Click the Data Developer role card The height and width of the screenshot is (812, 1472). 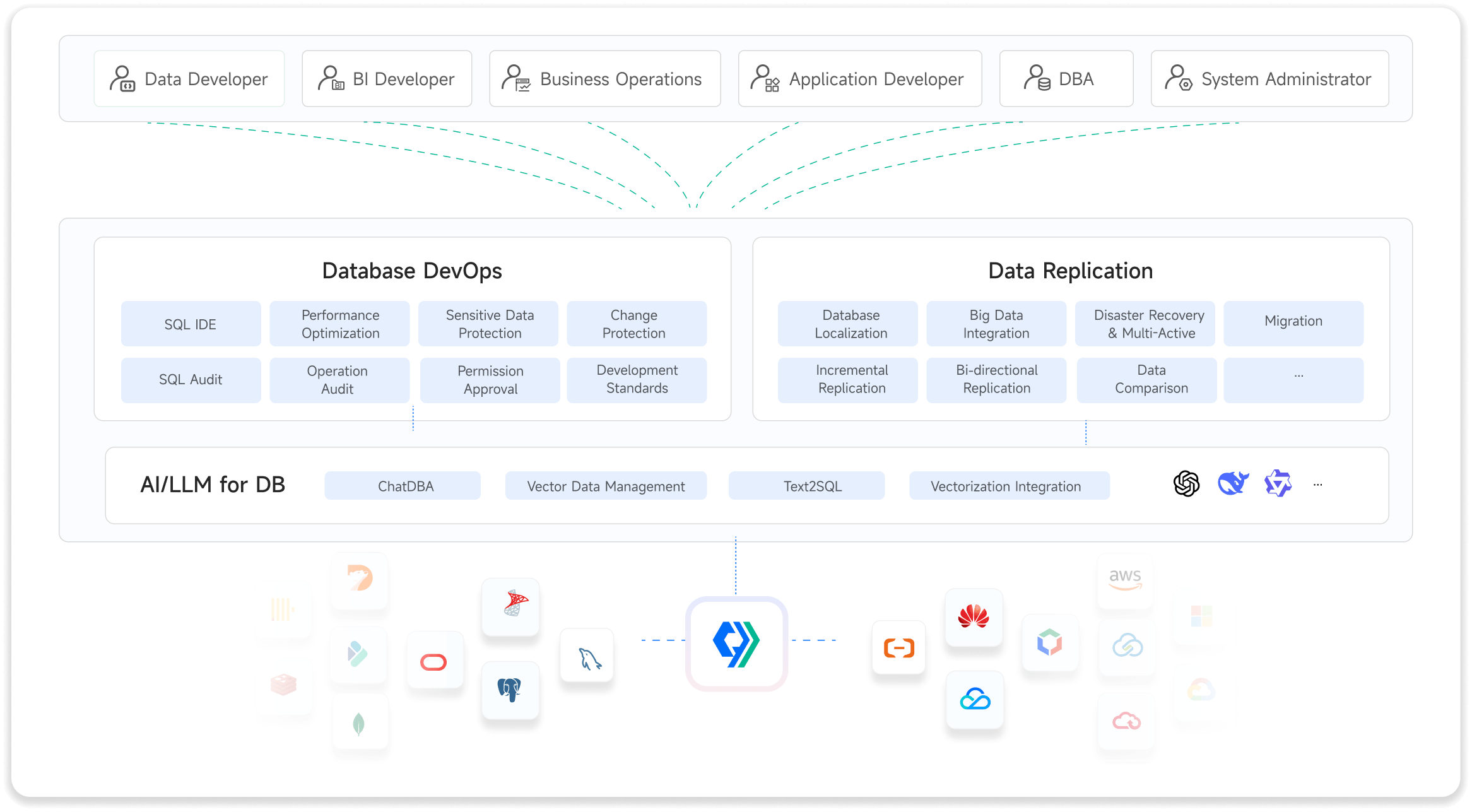tap(189, 79)
